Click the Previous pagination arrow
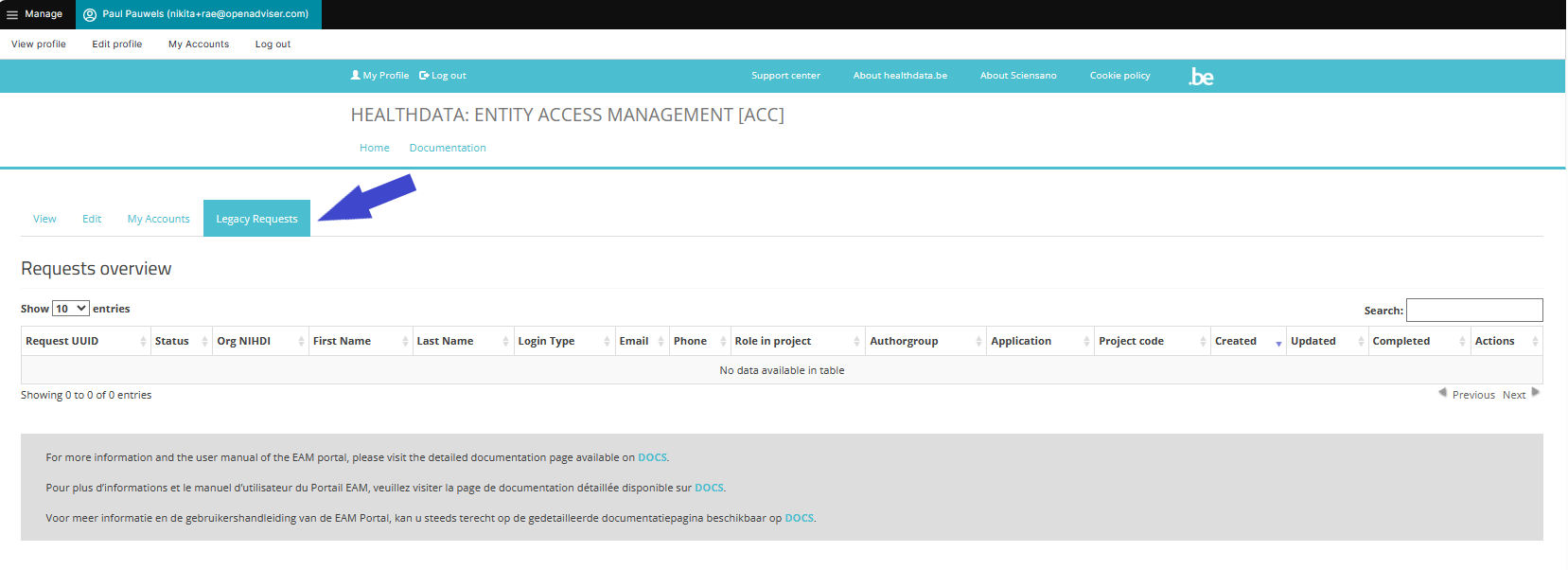1568x570 pixels. click(1442, 392)
